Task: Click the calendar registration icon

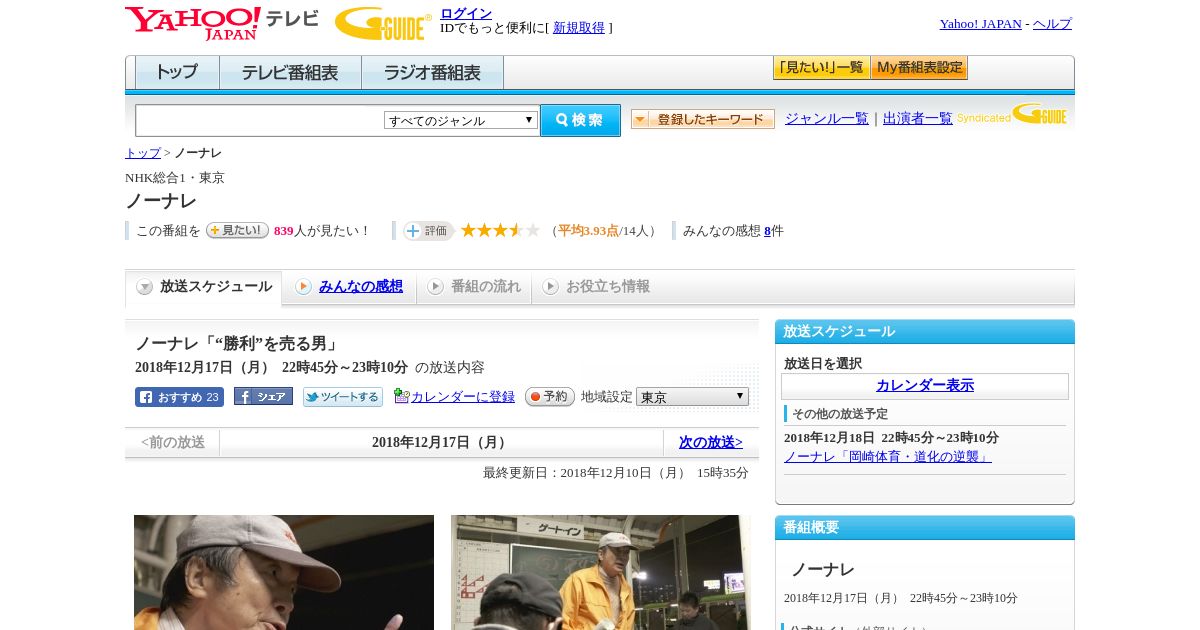Action: coord(402,396)
